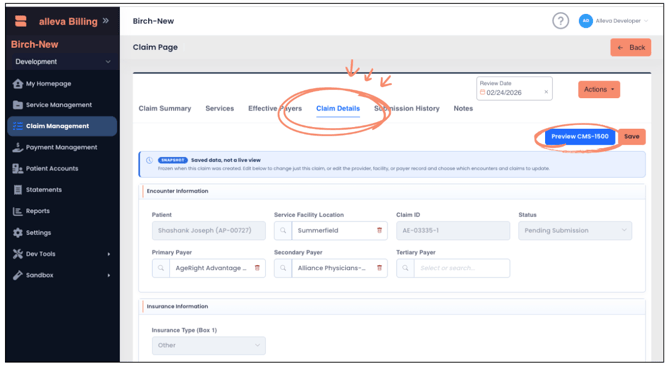Go to Payment Management in the sidebar
The width and height of the screenshot is (670, 369).
point(62,147)
